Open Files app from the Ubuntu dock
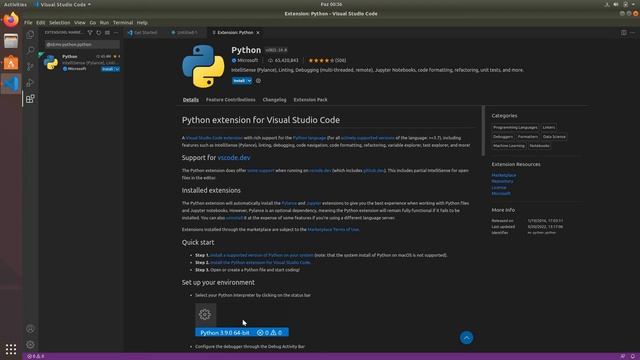This screenshot has height=360, width=640. 11,41
